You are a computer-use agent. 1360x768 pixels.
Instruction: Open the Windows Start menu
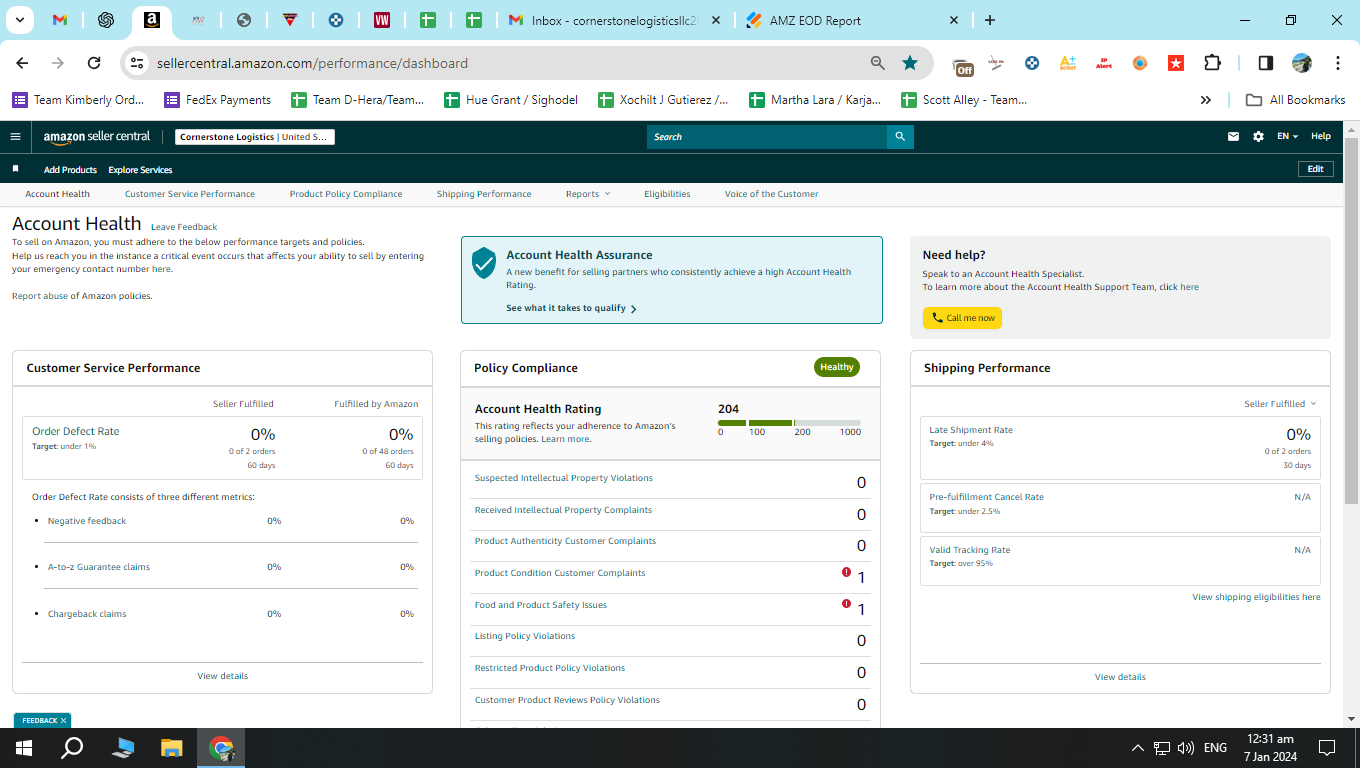pyautogui.click(x=24, y=748)
